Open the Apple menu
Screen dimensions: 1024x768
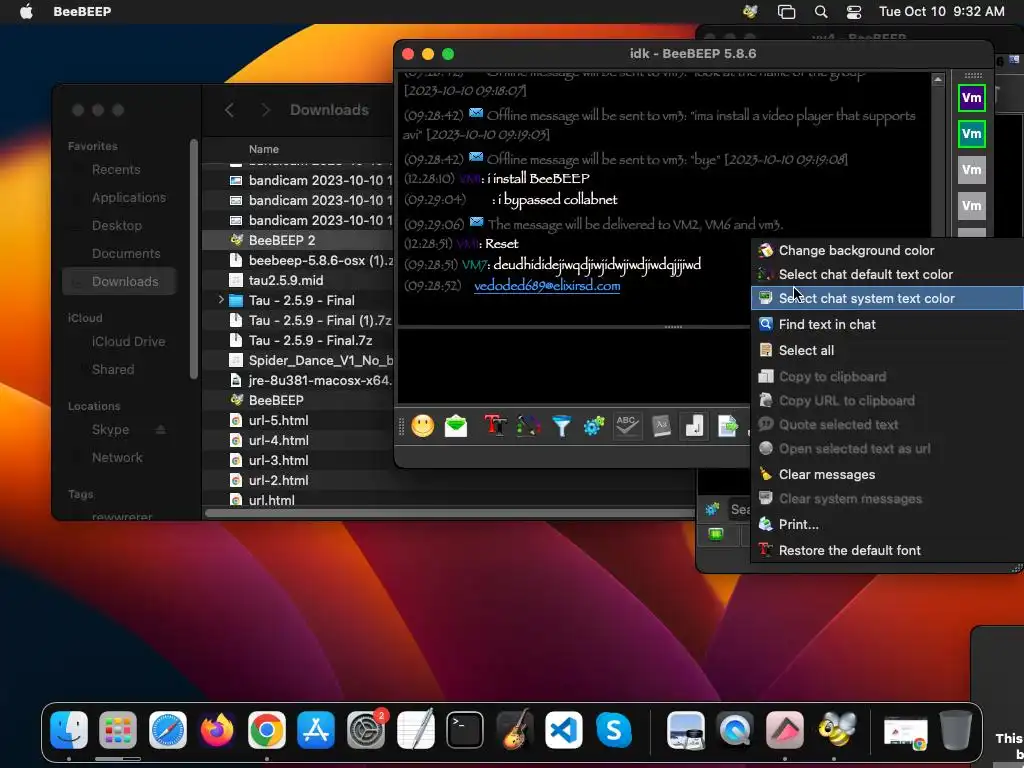pos(26,11)
